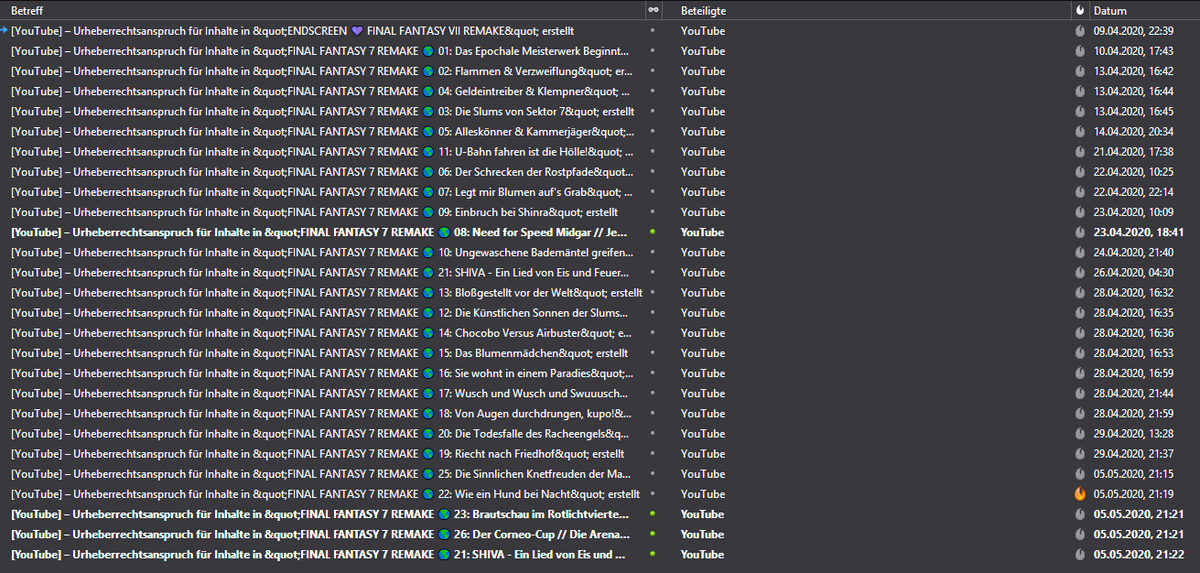Click junk flame for '09: Einbruch bei Shinra' mail
Screen dimensions: 1200x573
click(1080, 212)
